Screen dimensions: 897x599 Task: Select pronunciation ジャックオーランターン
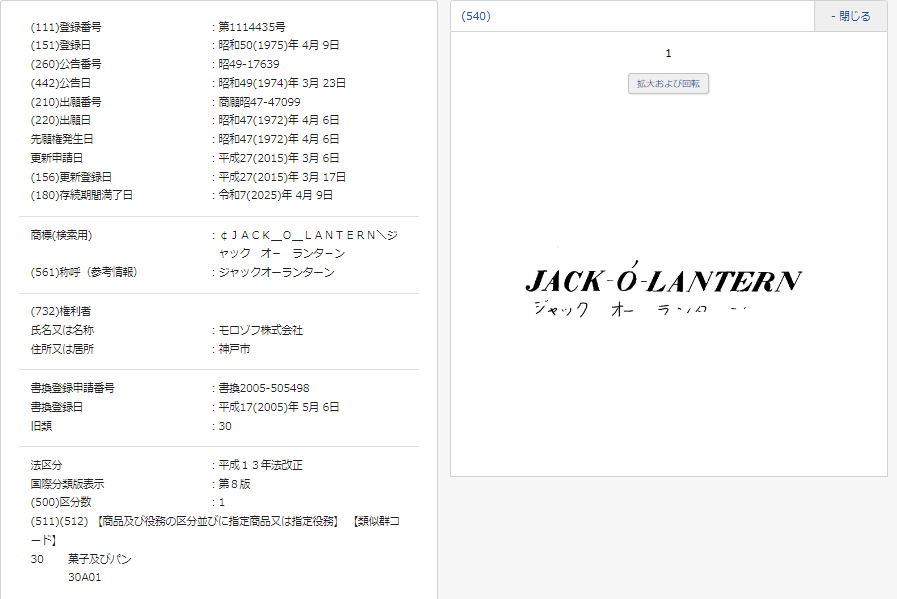coord(276,272)
